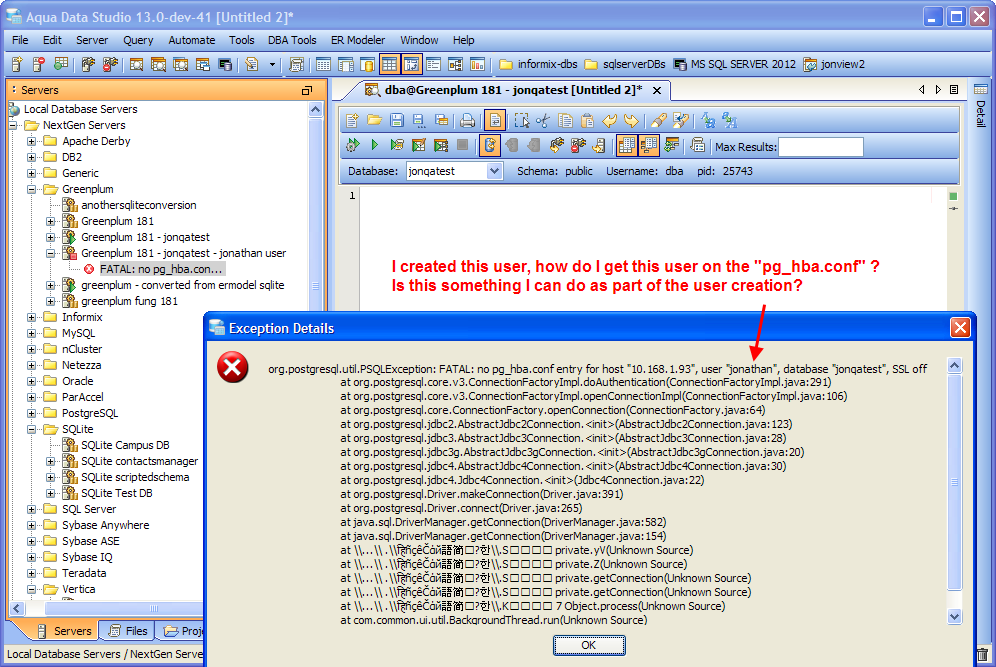Screen dimensions: 996x667
Task: Click the database terminal icon in main toolbar
Action: 225,64
